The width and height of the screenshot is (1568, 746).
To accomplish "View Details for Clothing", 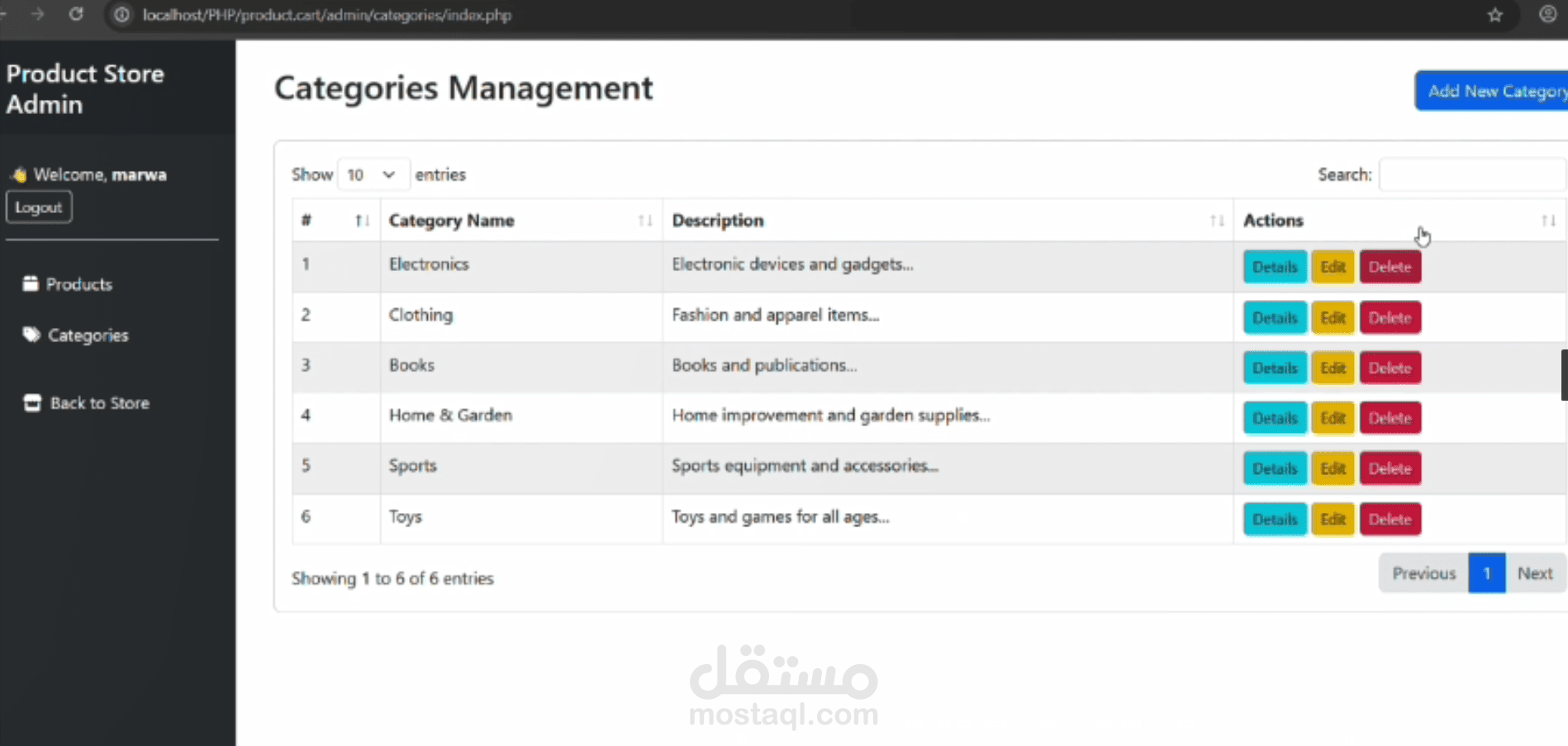I will click(1275, 317).
